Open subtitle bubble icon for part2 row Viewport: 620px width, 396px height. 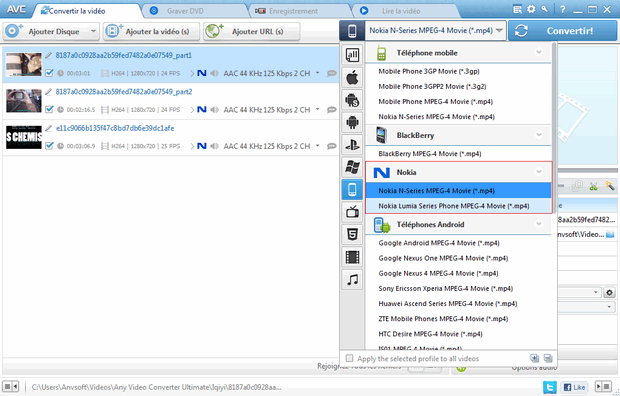tap(332, 110)
